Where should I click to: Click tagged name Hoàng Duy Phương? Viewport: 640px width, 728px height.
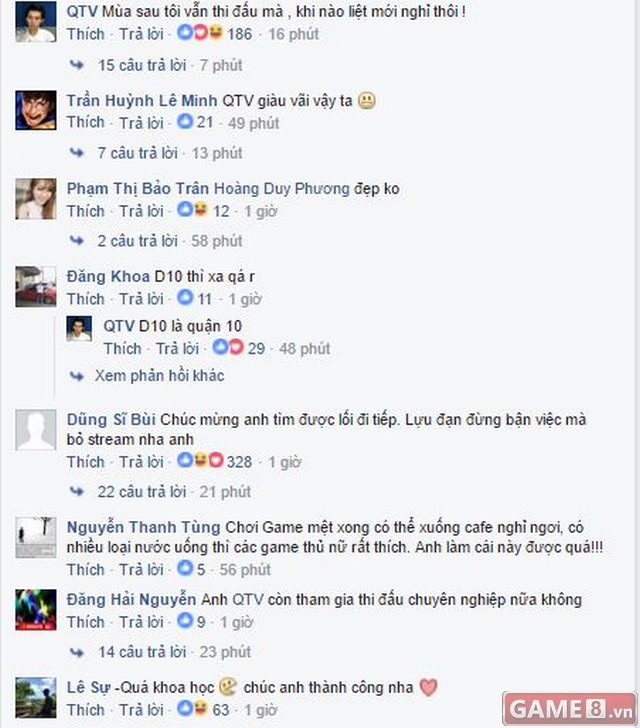click(x=281, y=188)
